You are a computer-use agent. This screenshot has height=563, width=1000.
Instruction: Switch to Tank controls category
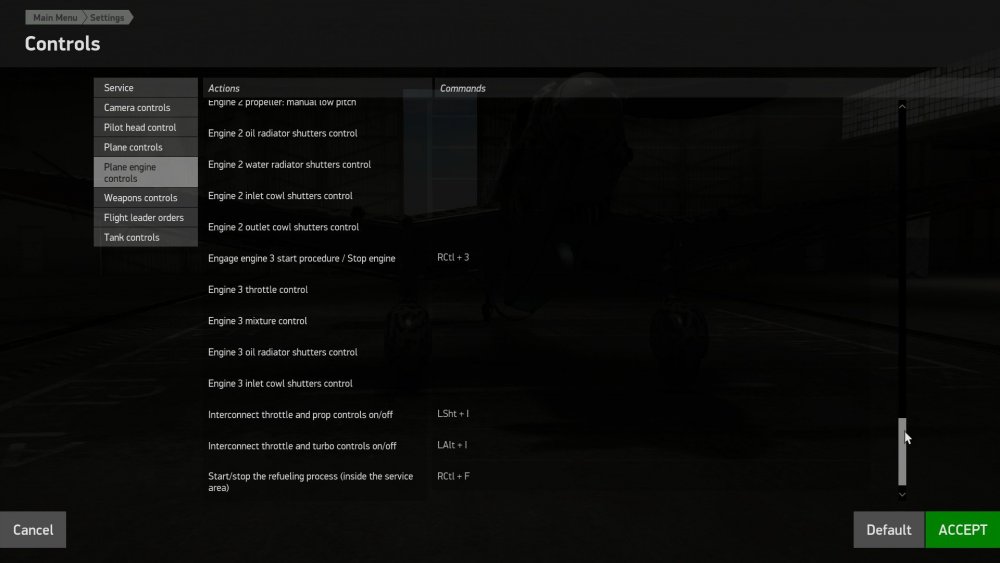[x=145, y=237]
